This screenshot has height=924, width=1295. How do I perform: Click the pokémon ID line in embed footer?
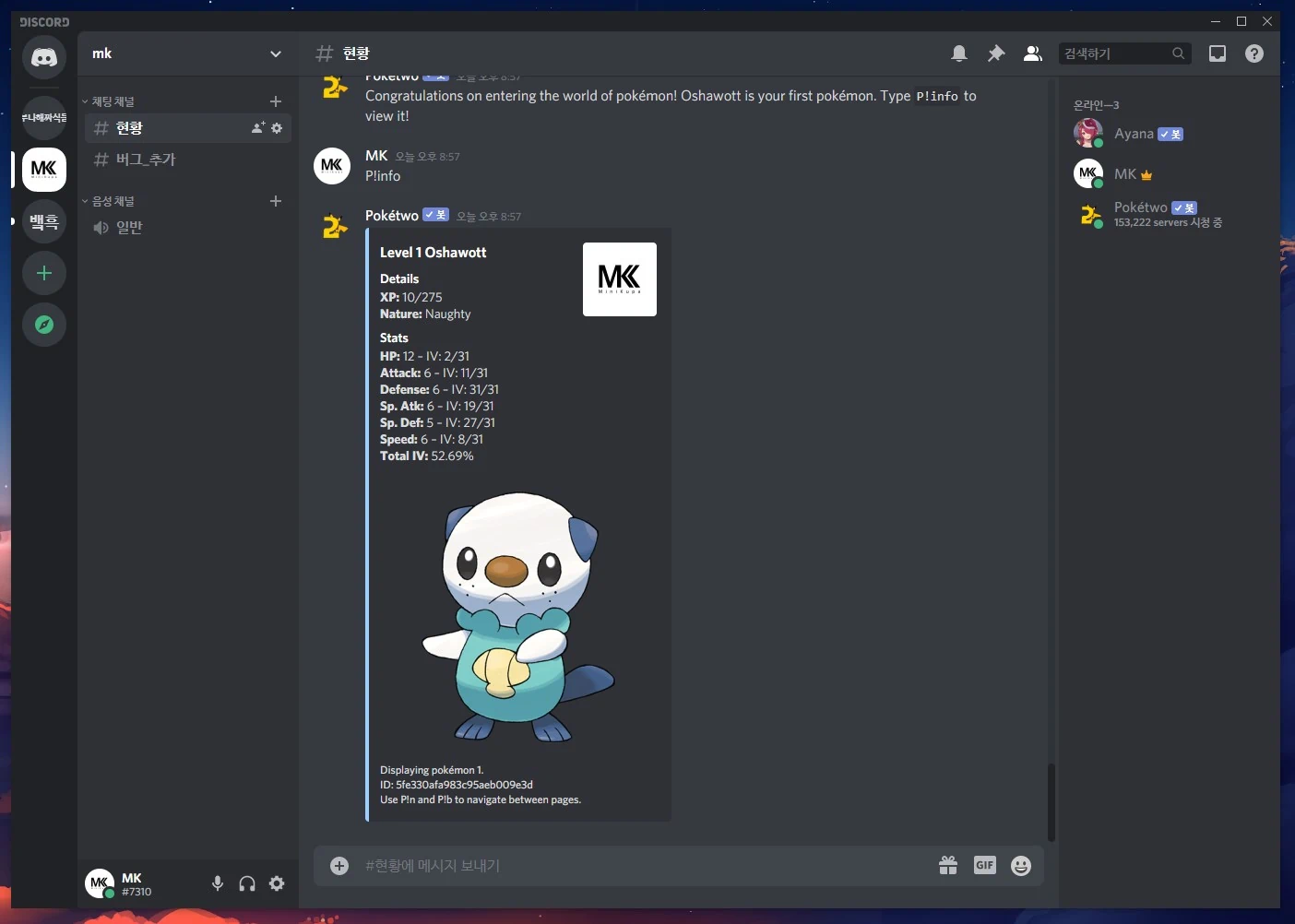coord(457,785)
